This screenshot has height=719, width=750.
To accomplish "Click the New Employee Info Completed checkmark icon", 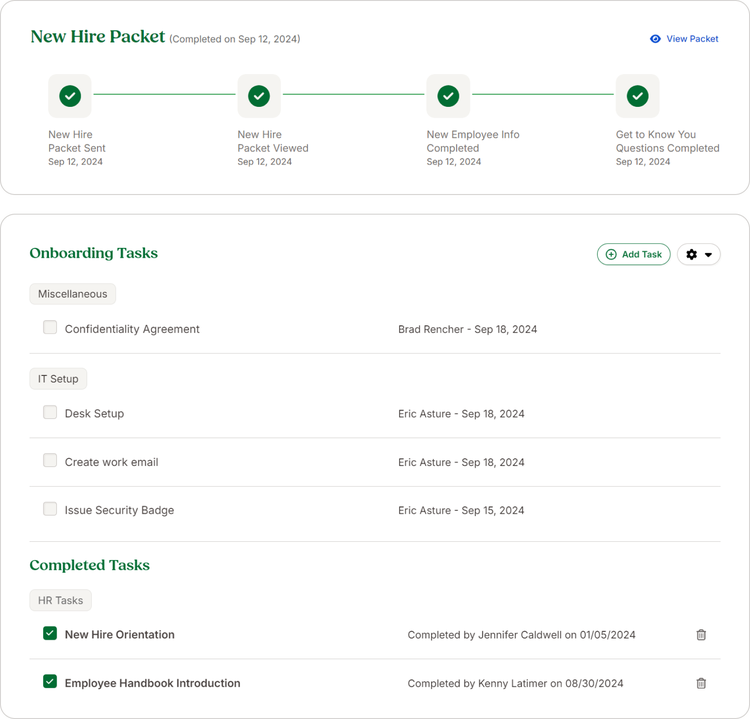I will [x=448, y=96].
